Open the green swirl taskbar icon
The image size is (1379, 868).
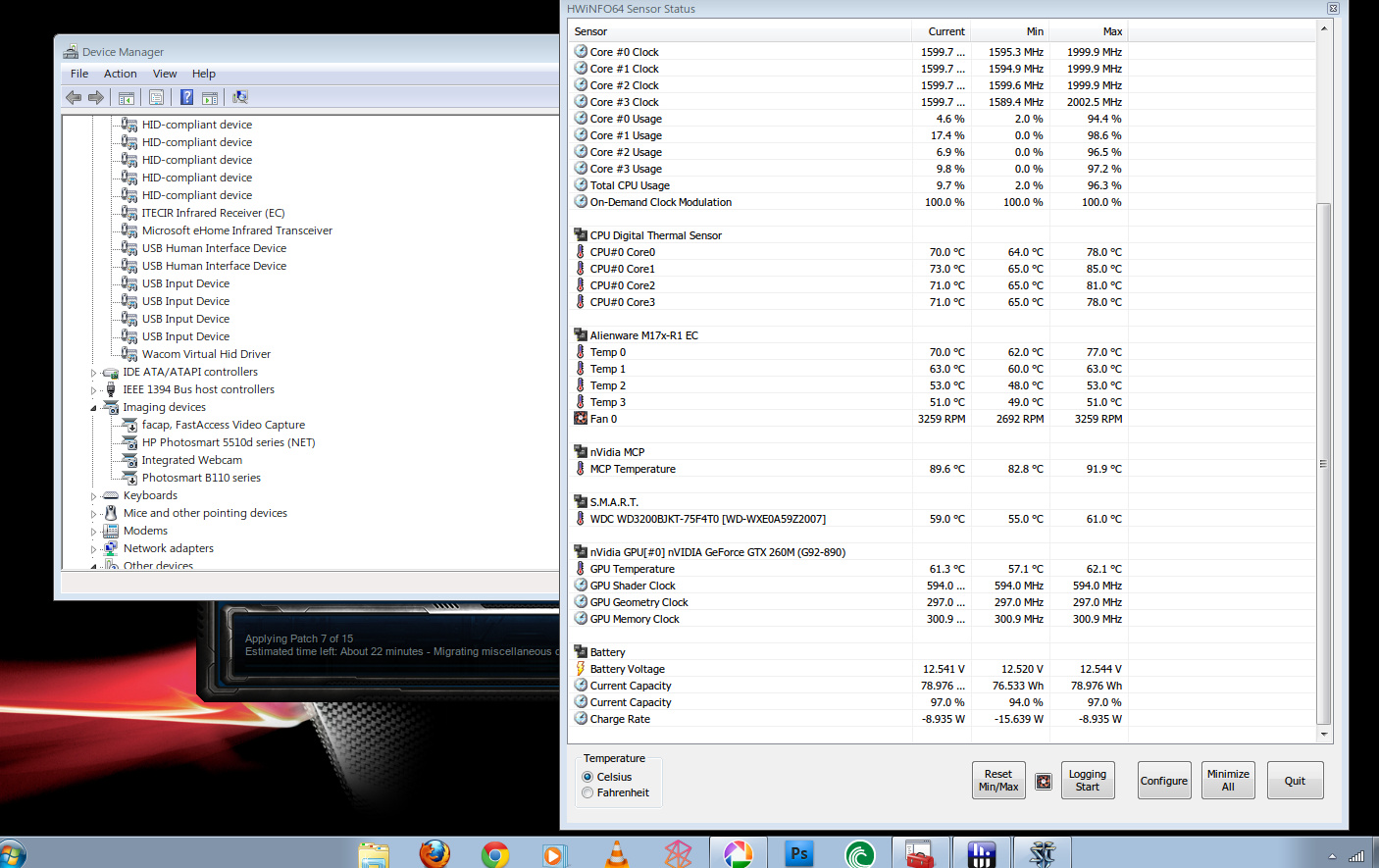[x=860, y=854]
